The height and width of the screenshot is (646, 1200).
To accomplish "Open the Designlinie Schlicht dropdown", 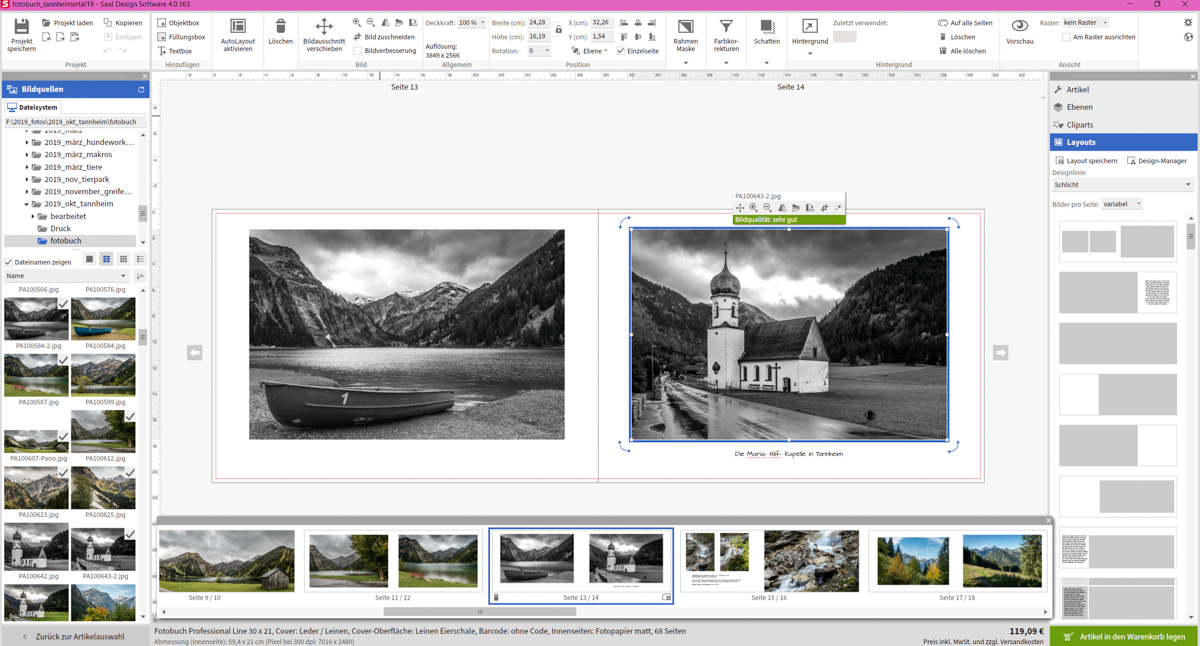I will tap(1122, 185).
